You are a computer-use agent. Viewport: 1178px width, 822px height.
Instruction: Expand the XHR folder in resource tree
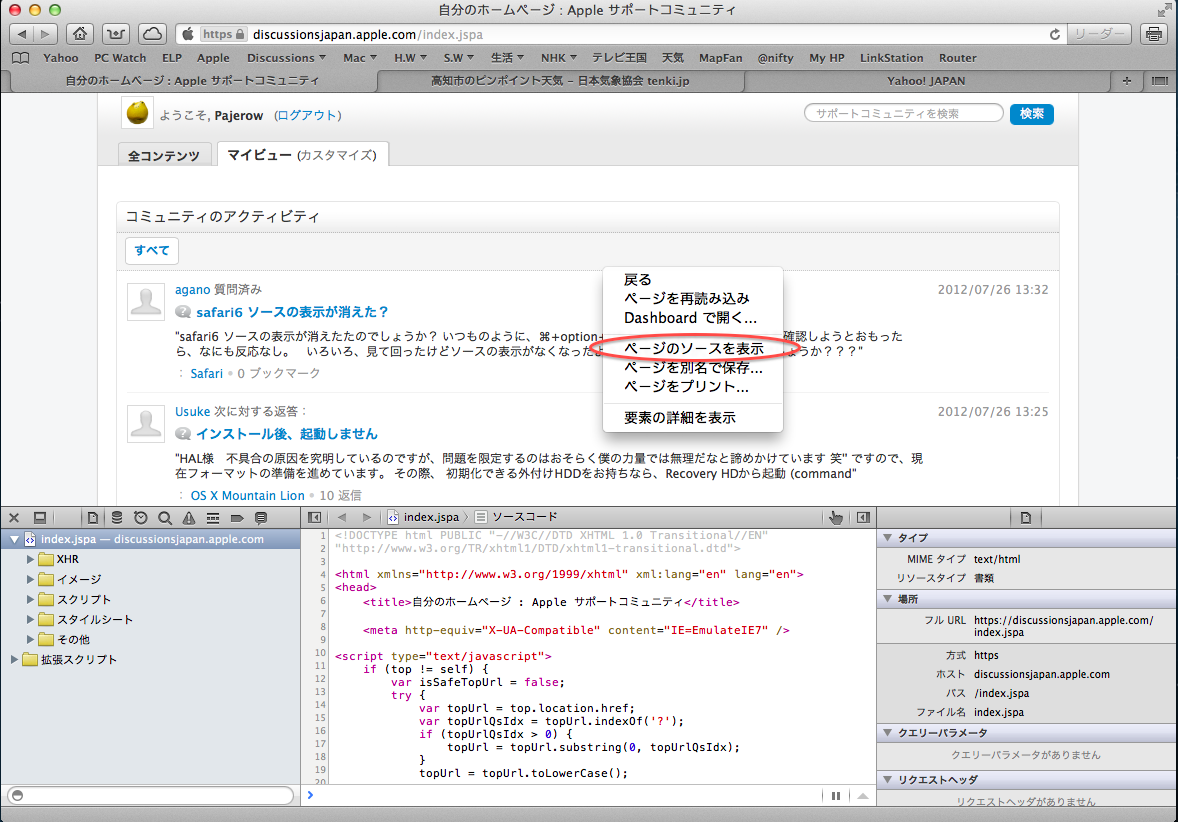pos(31,559)
